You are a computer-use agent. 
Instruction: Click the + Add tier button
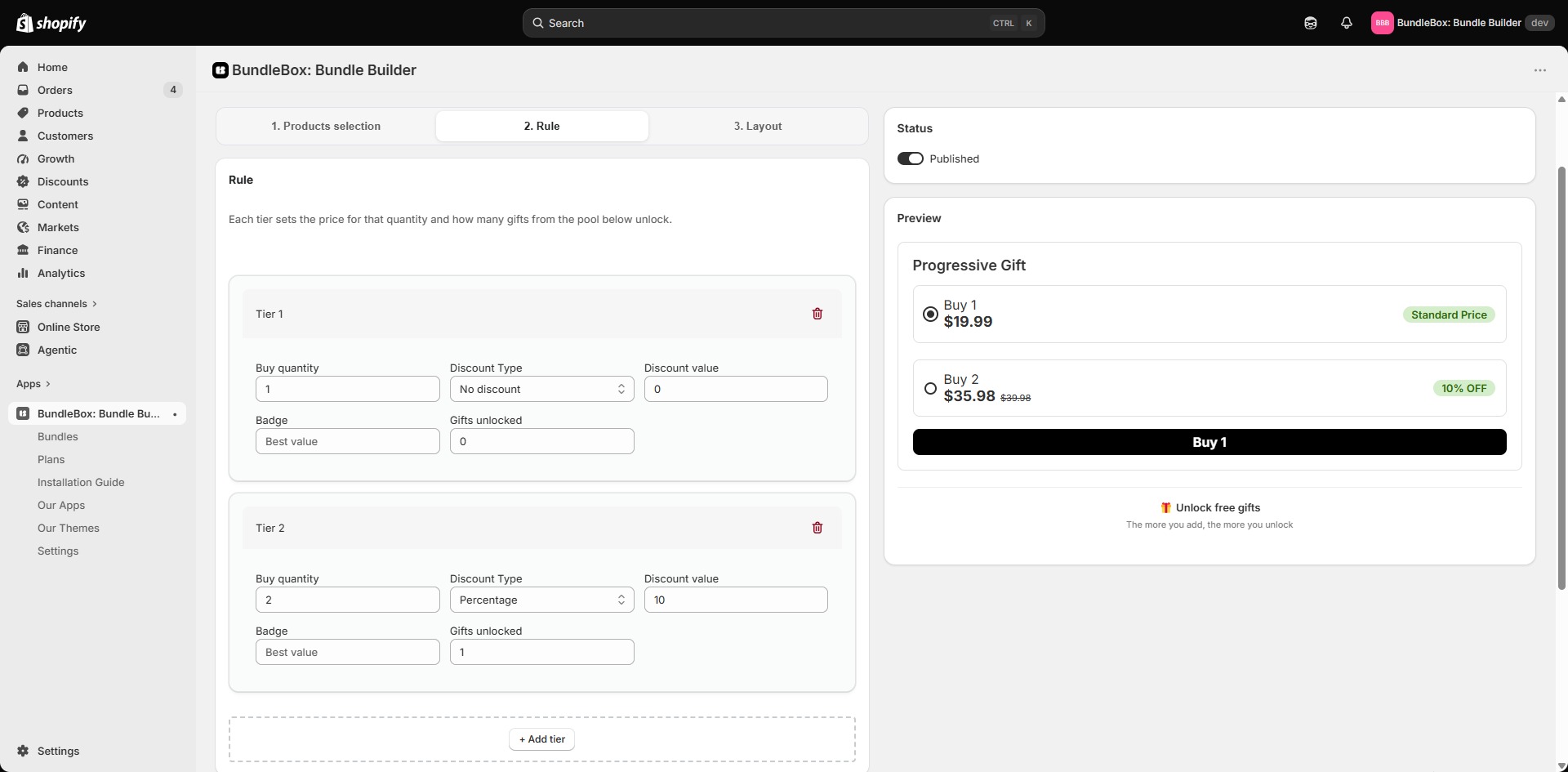click(x=541, y=739)
